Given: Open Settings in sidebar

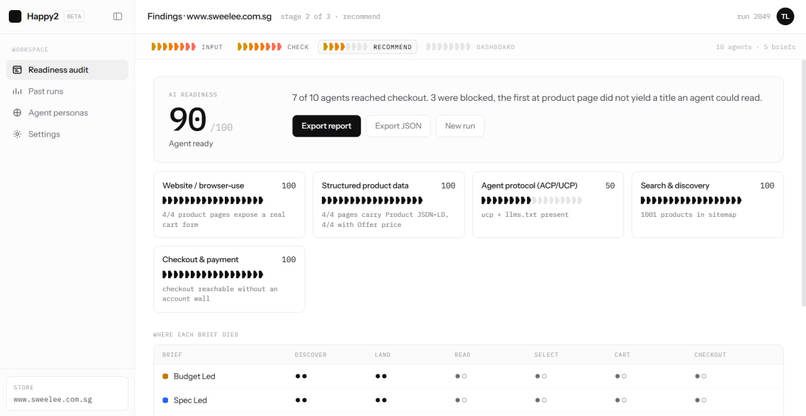Looking at the screenshot, I should (67, 134).
